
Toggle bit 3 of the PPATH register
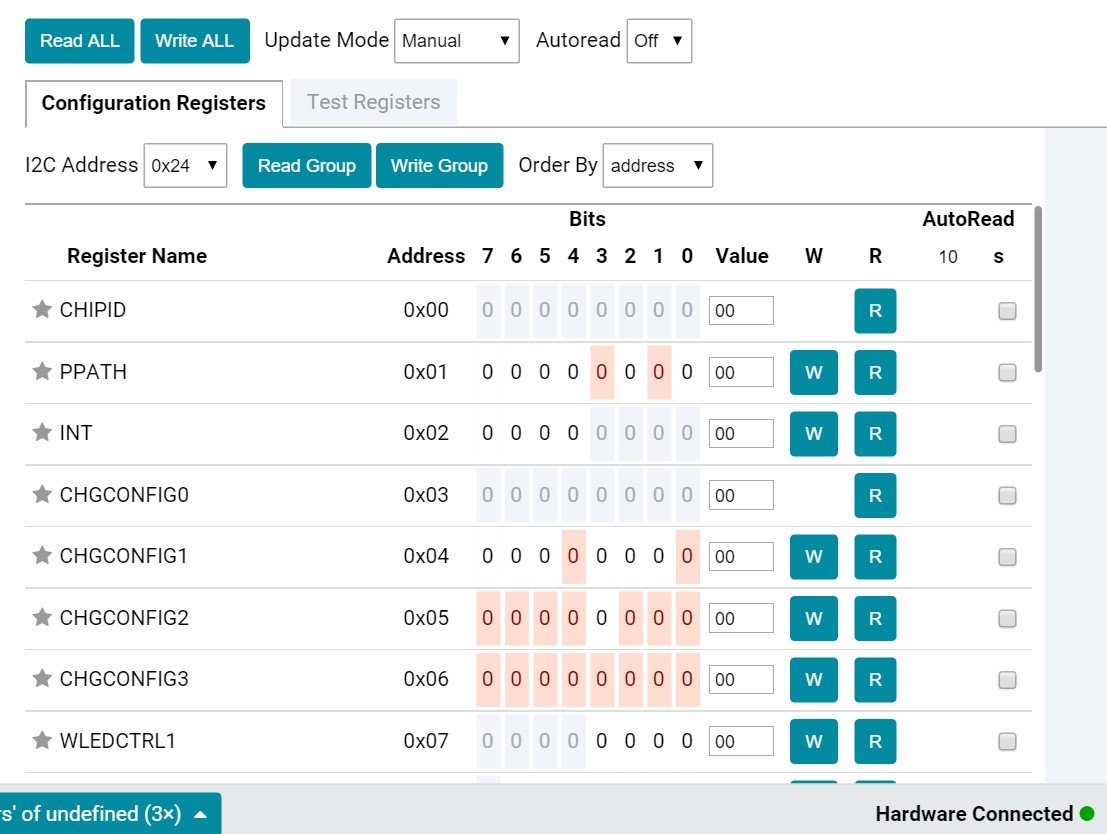pyautogui.click(x=602, y=372)
